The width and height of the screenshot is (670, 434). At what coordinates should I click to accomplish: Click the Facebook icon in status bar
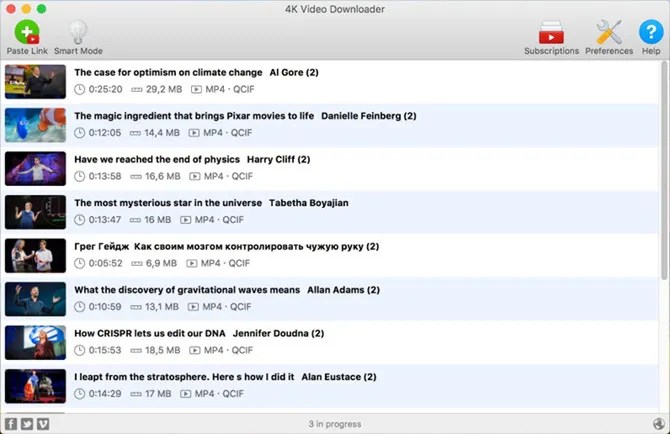click(11, 424)
